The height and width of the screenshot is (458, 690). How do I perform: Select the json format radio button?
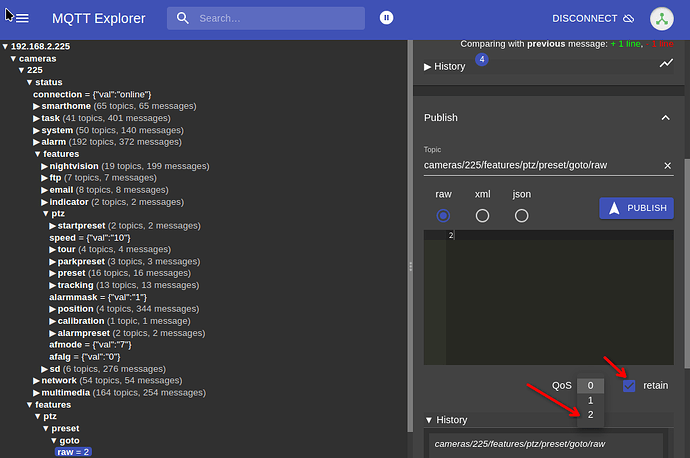(521, 216)
